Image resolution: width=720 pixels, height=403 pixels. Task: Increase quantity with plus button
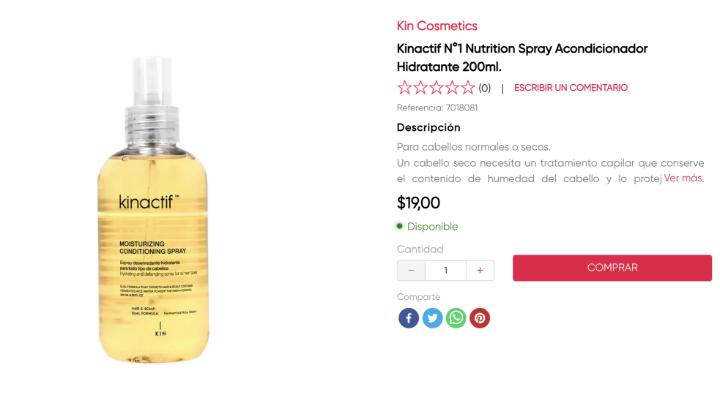click(x=480, y=270)
